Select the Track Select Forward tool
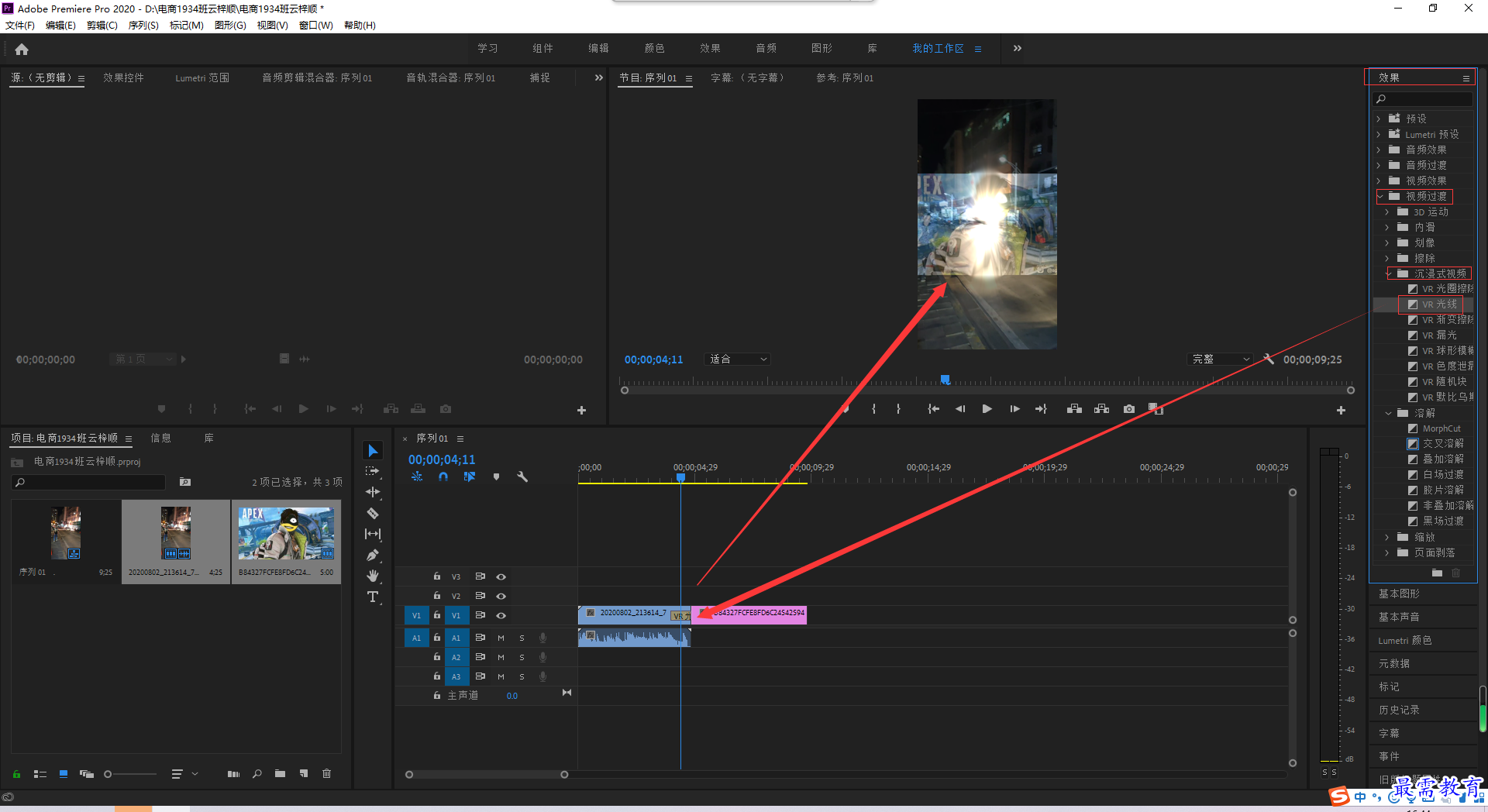Screen dimensions: 1488x812 (x=373, y=471)
